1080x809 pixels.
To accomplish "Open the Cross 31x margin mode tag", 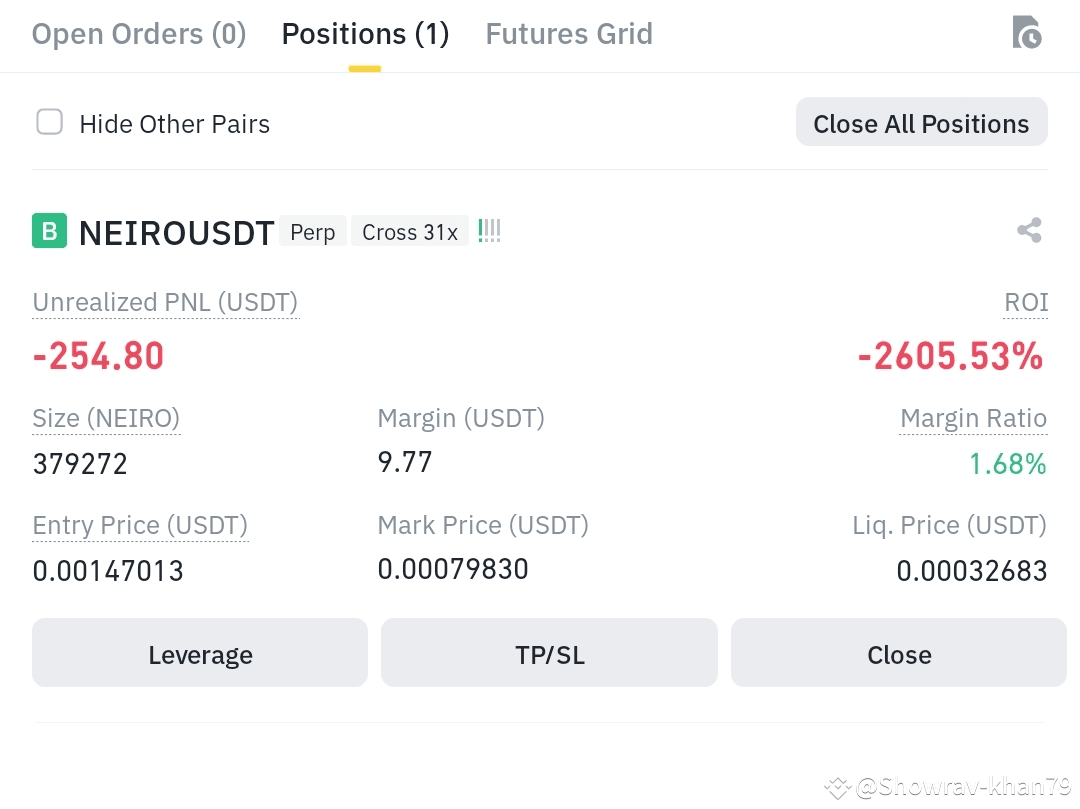I will (x=410, y=232).
